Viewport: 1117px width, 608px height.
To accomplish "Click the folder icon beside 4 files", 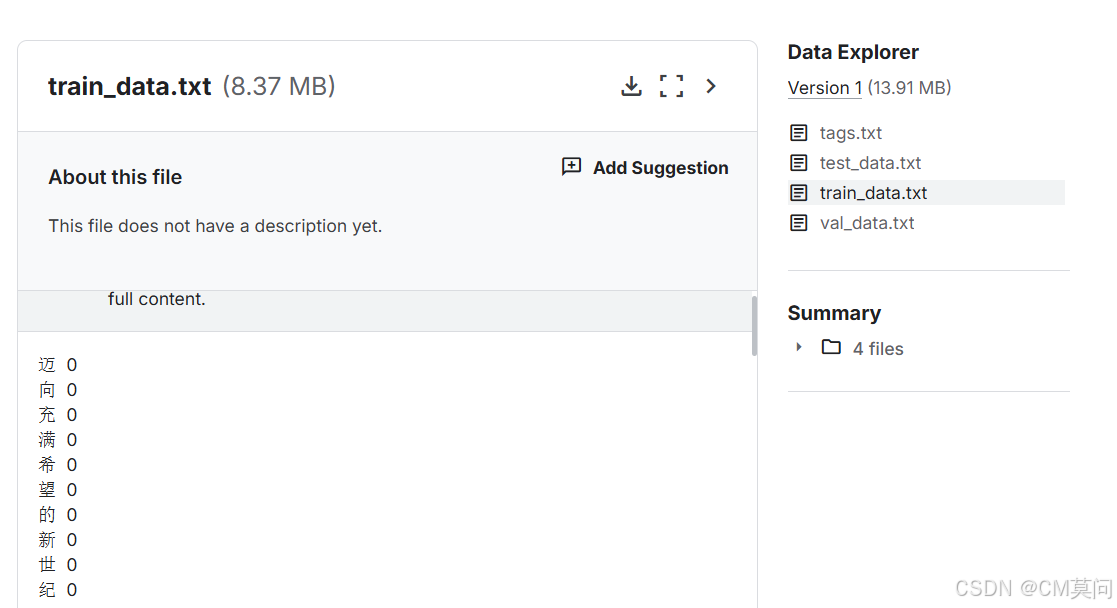I will coord(831,347).
